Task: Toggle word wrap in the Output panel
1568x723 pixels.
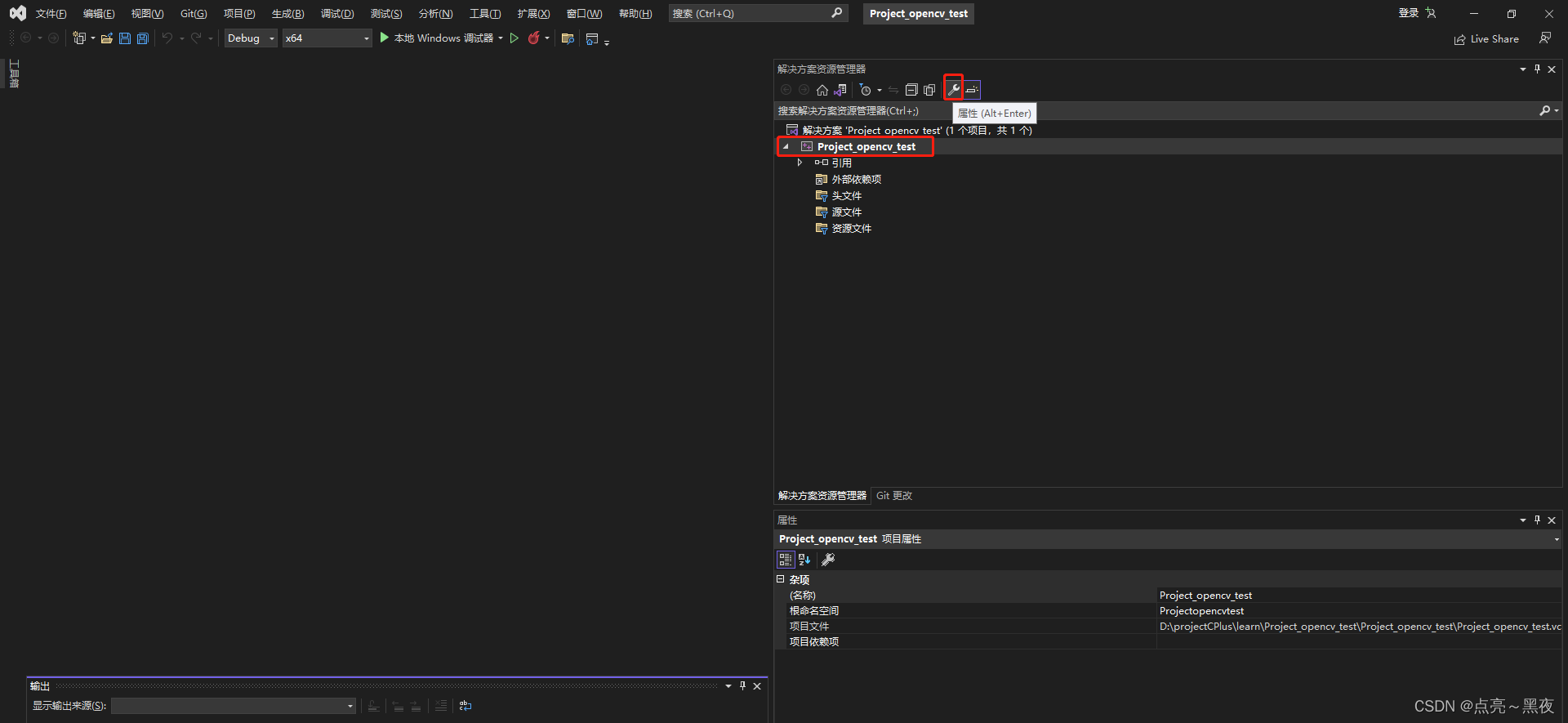Action: (x=465, y=706)
